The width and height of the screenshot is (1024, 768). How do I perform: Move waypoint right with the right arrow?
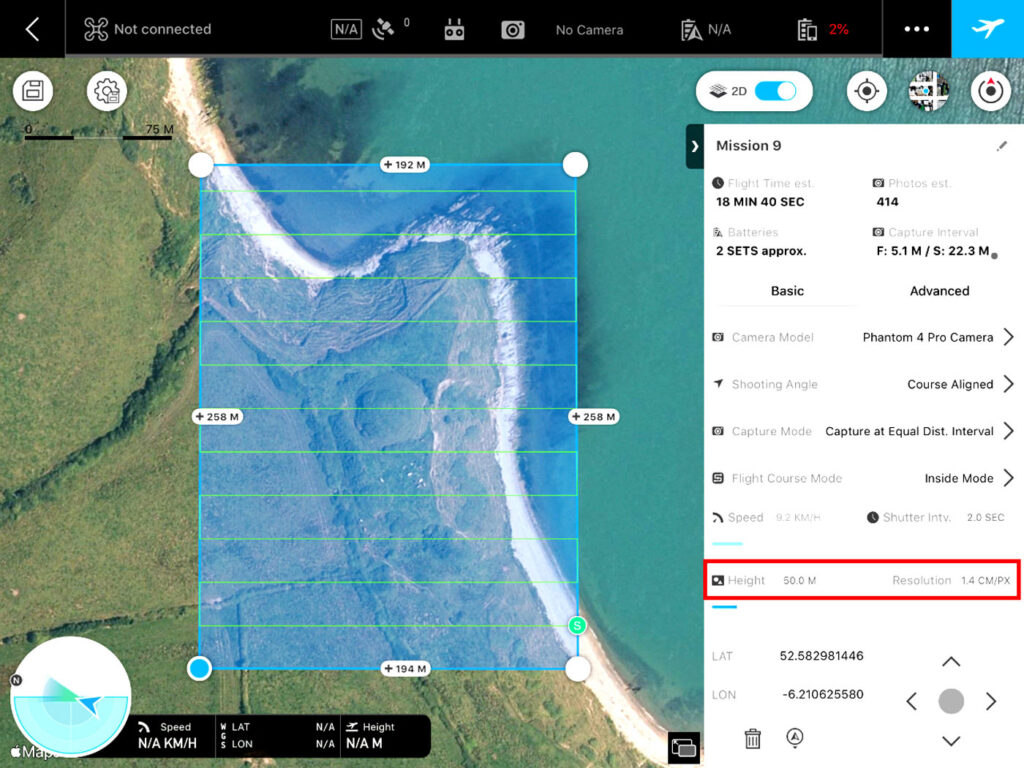click(x=991, y=701)
